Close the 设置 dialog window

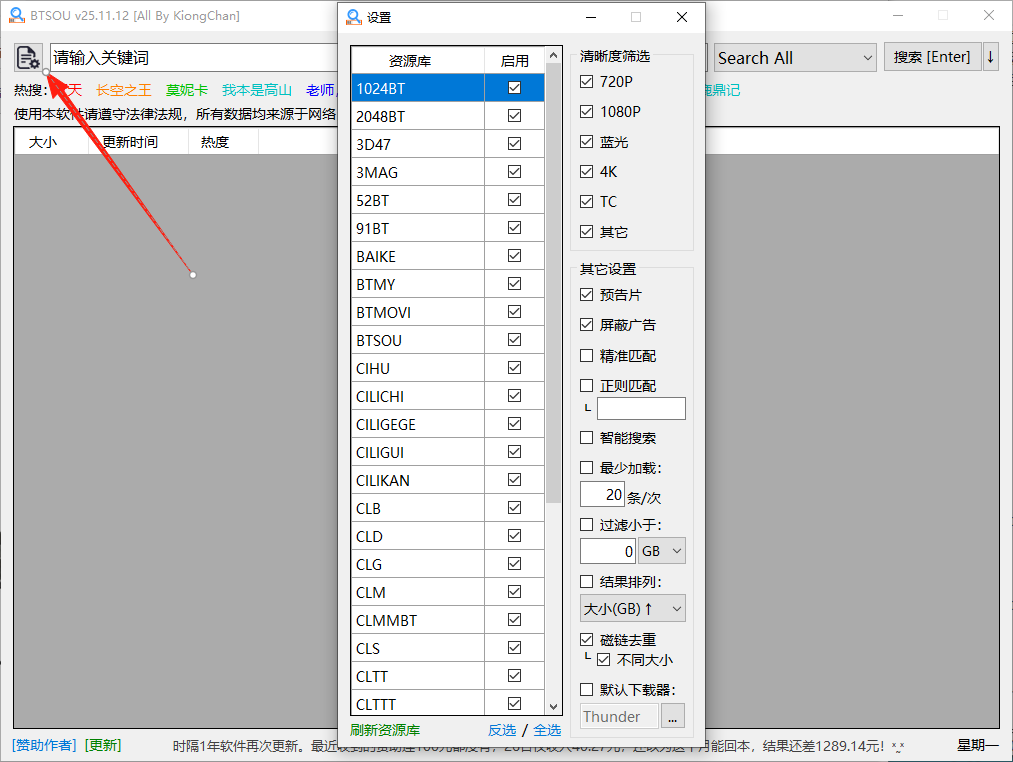point(682,17)
